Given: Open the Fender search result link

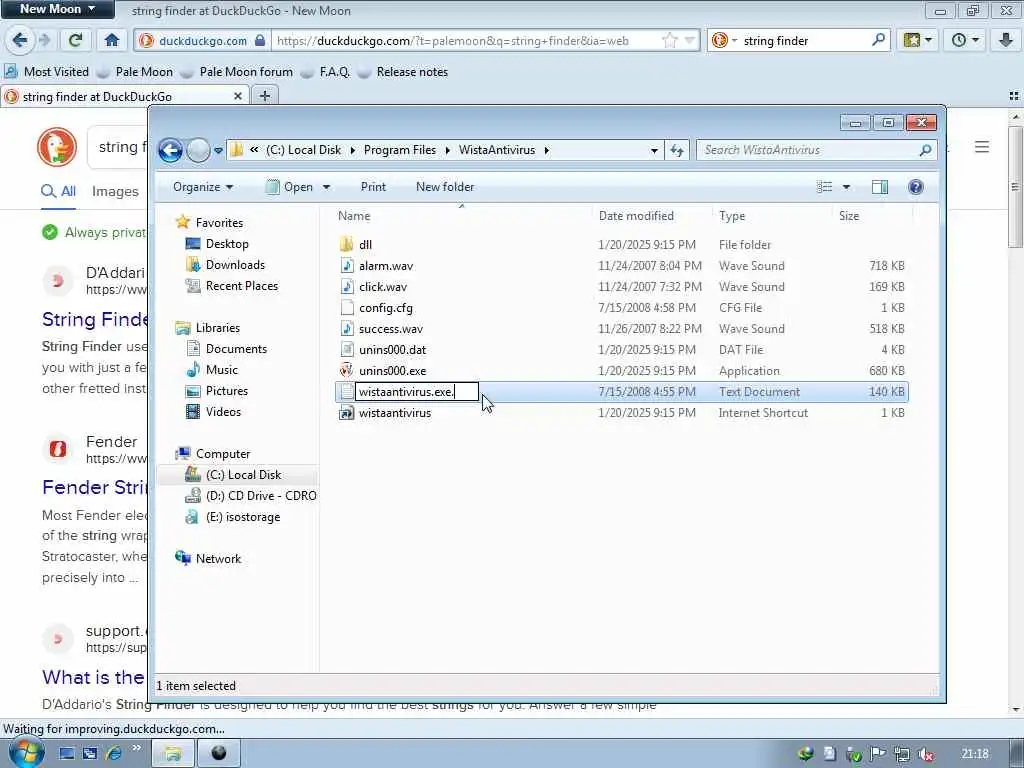Looking at the screenshot, I should coord(93,487).
